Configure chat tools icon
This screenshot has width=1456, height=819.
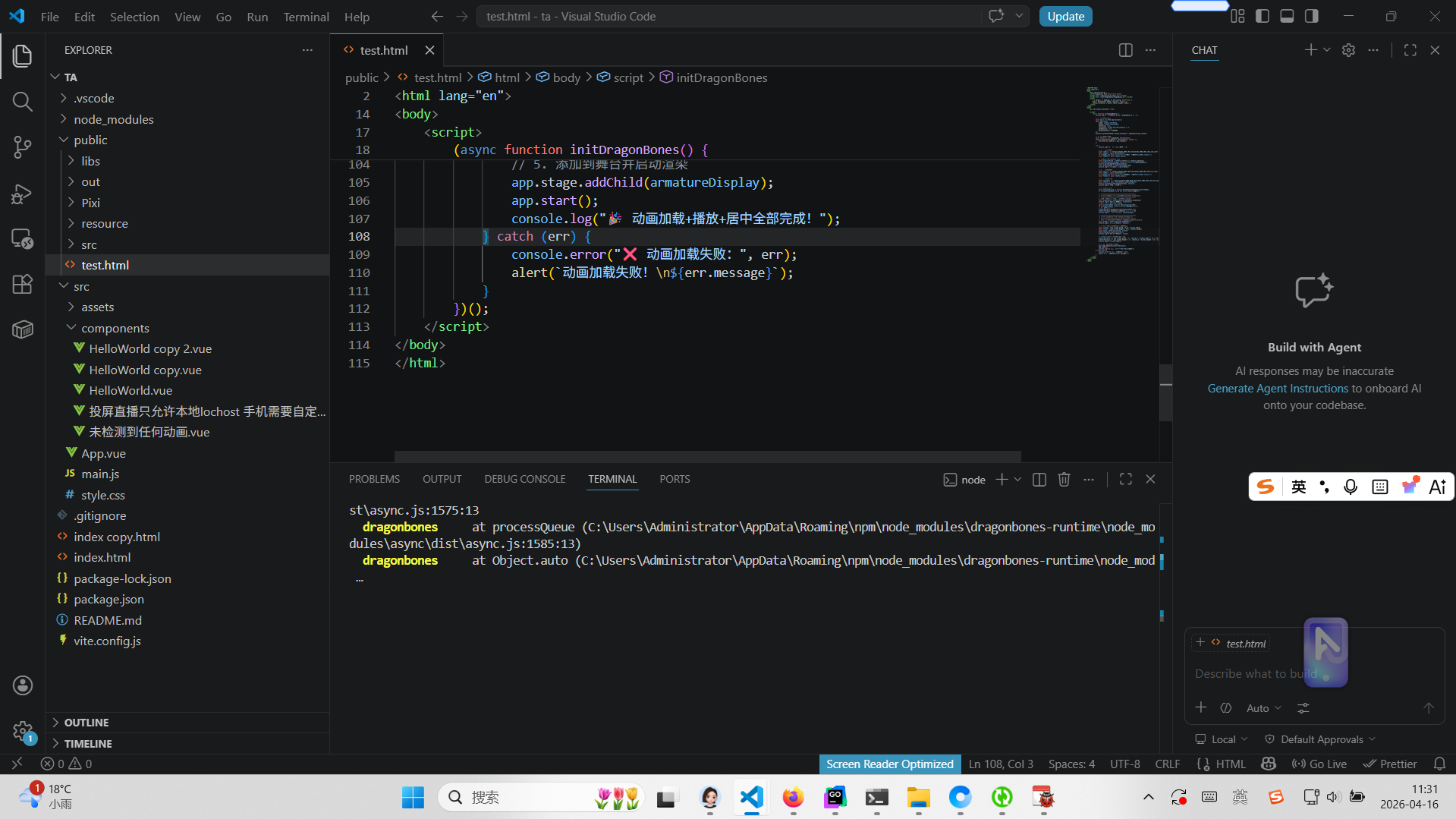click(1303, 708)
